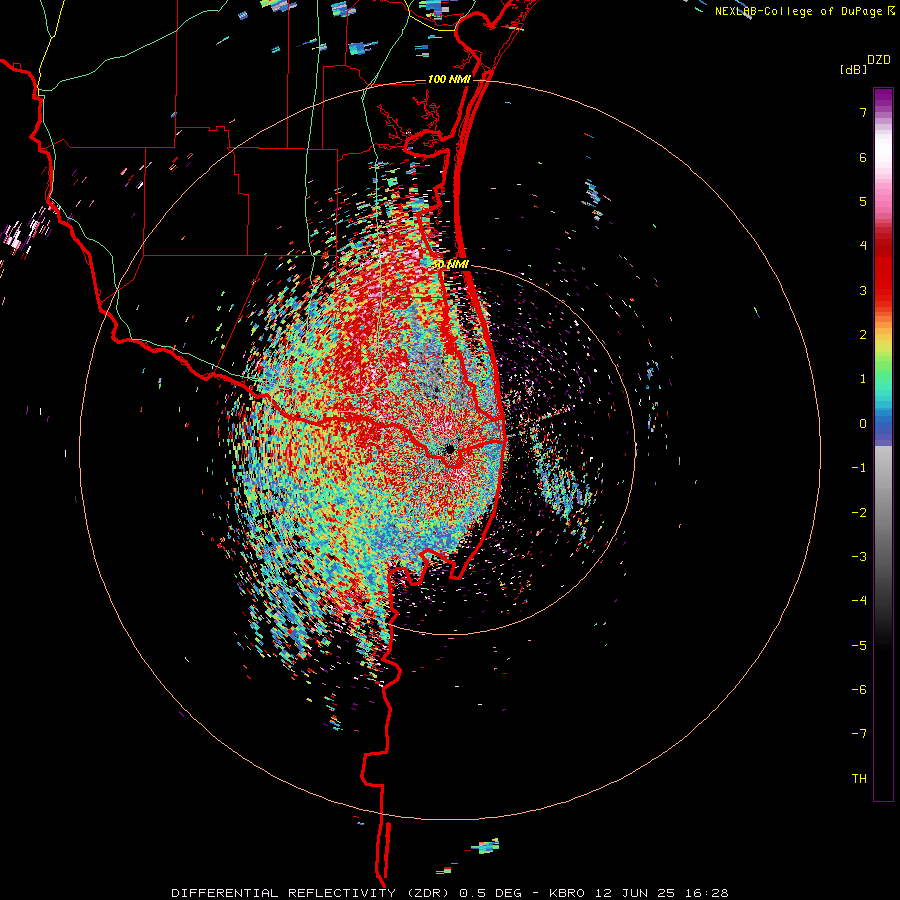Click the 7 value on the color scale
Screen dimensions: 900x900
coord(863,112)
